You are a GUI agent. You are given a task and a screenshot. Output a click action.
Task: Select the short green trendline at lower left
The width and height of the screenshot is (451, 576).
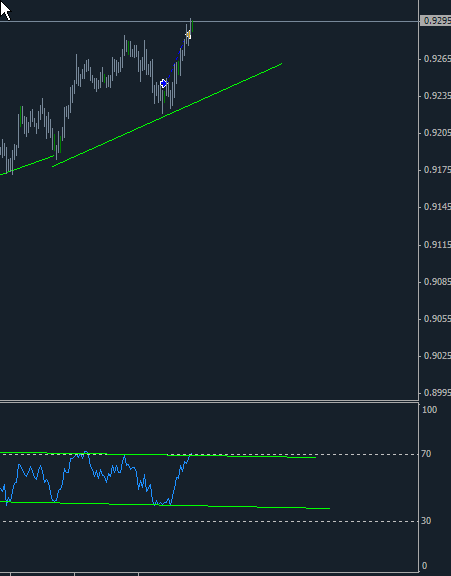pyautogui.click(x=27, y=165)
